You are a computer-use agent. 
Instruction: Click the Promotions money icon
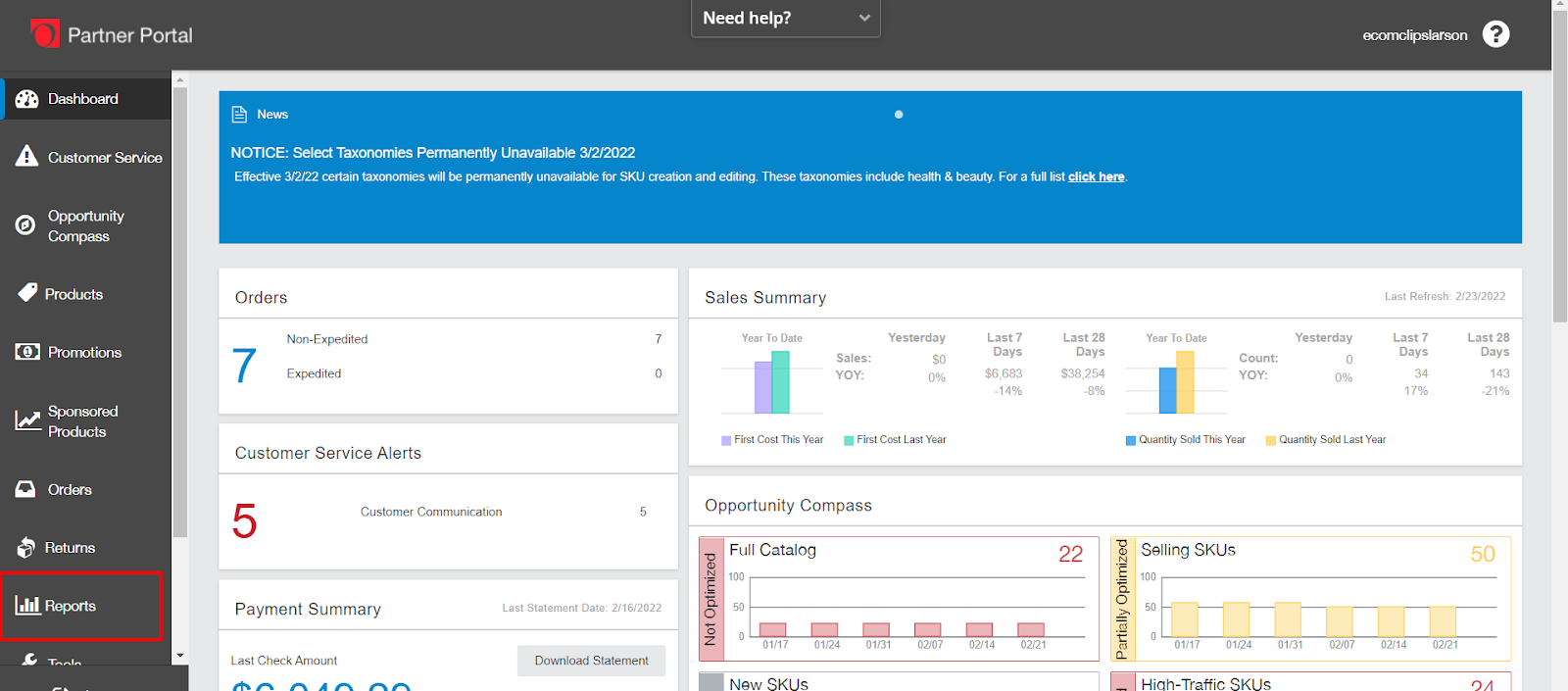26,352
